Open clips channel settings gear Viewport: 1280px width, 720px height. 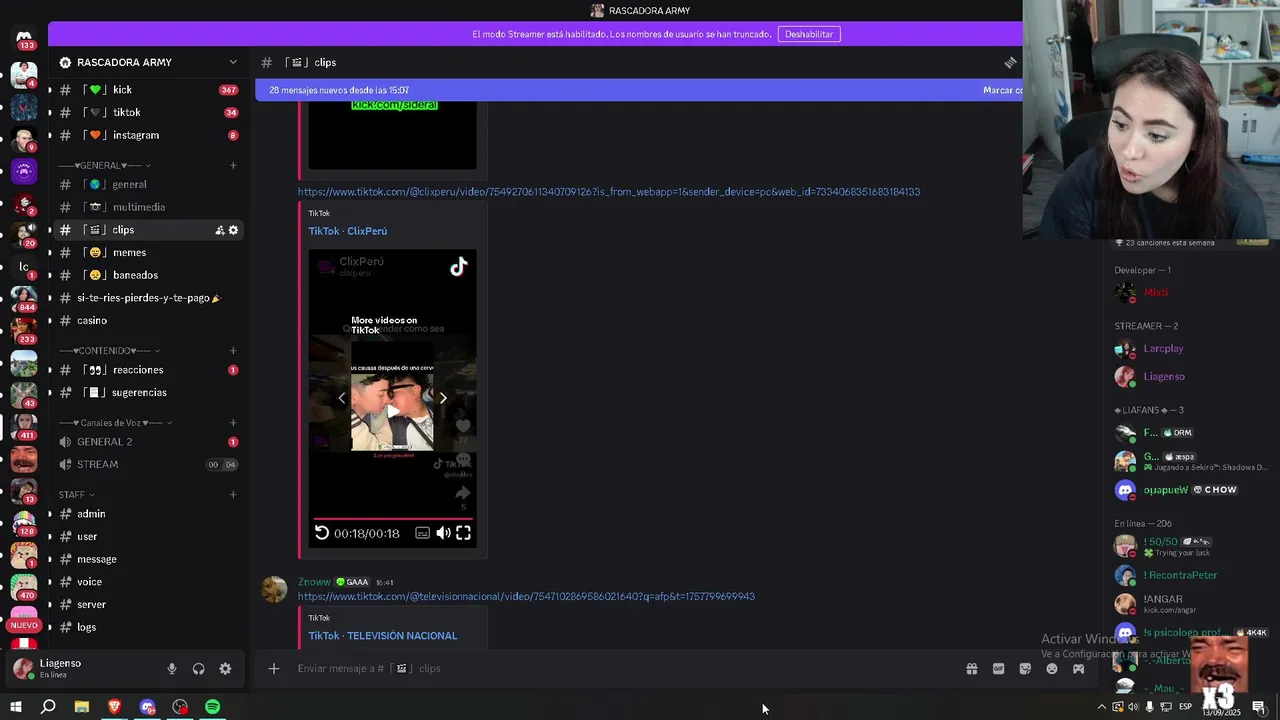[x=233, y=230]
